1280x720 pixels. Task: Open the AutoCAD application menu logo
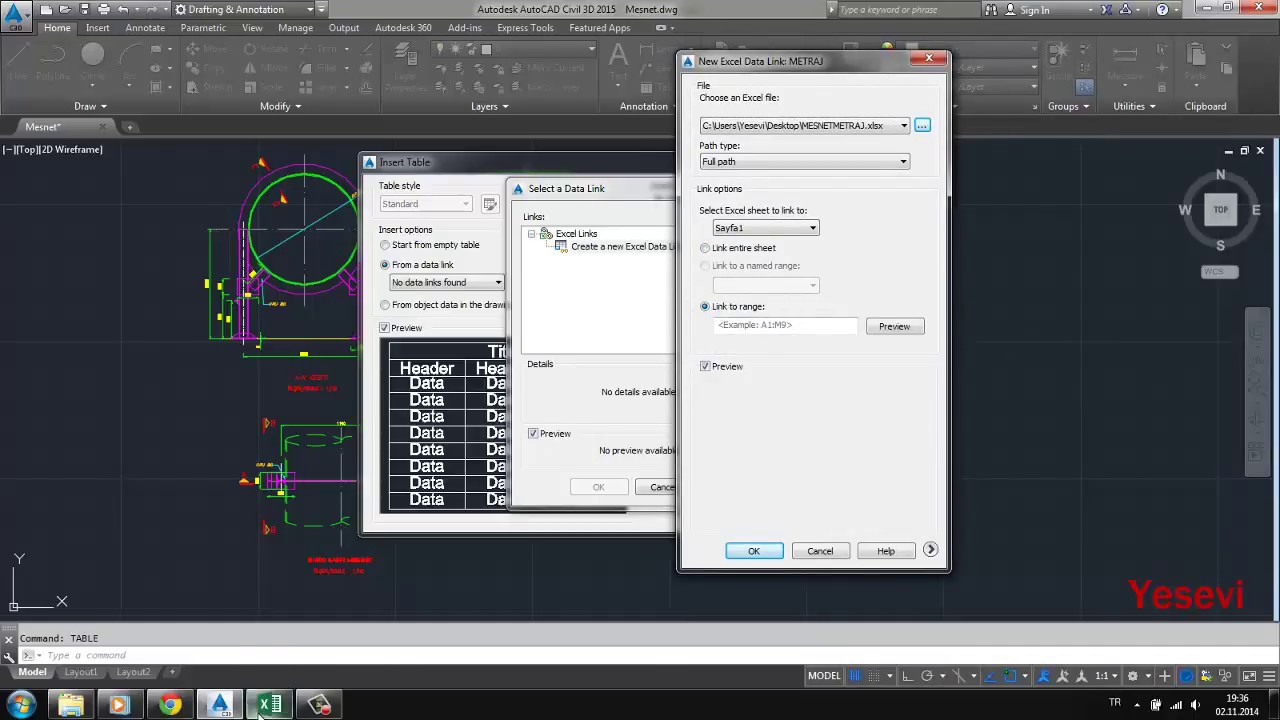15,17
